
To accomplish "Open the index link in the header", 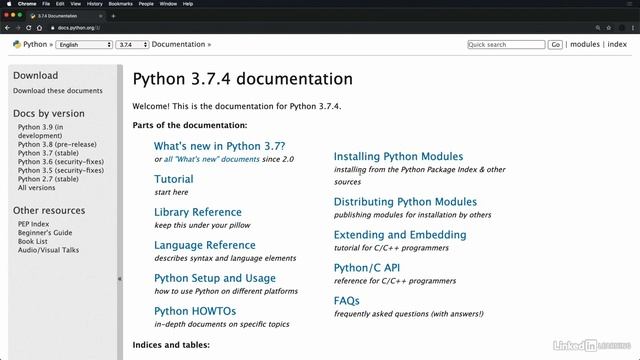I will coord(617,44).
